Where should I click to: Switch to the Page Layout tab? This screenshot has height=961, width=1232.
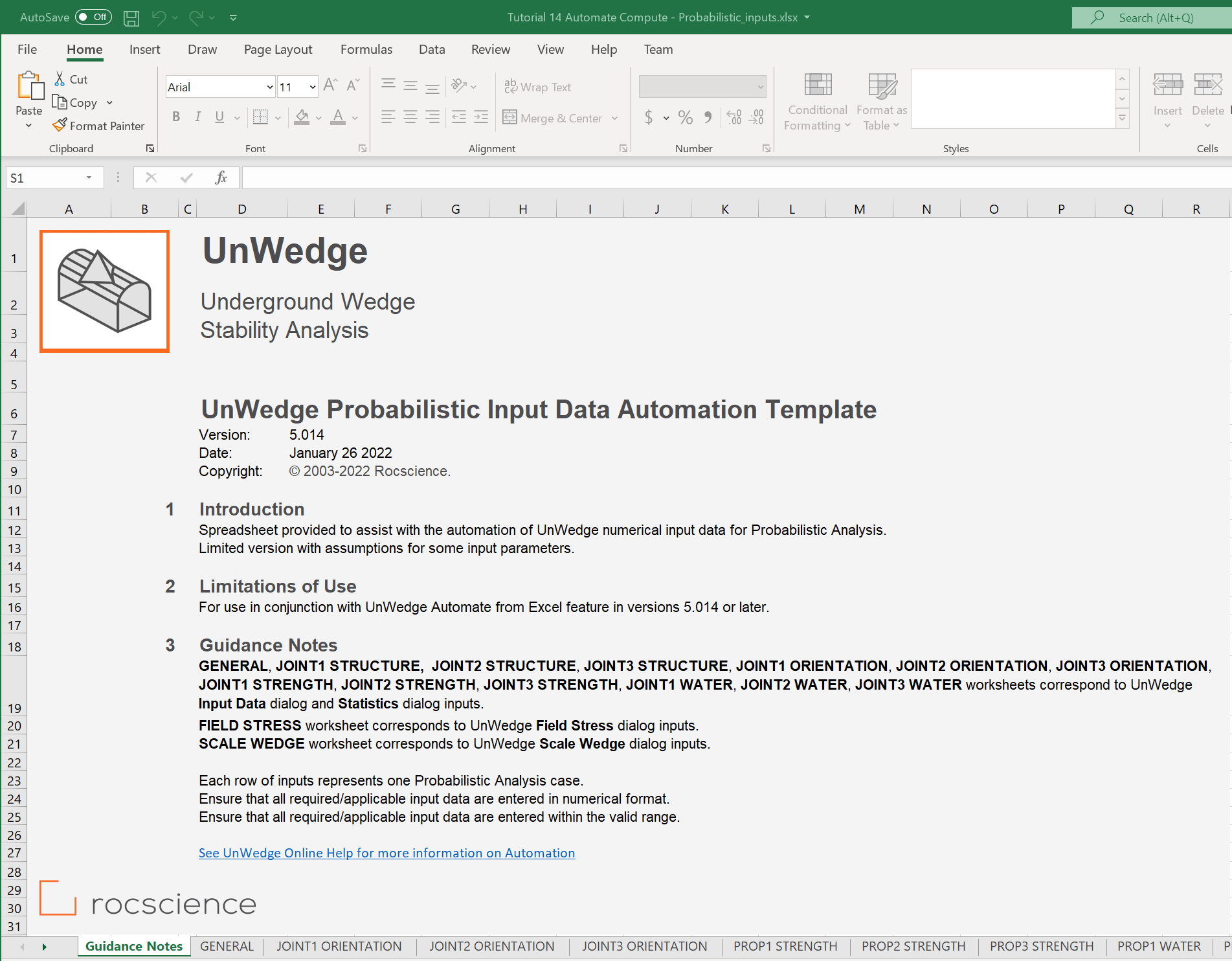coord(278,49)
